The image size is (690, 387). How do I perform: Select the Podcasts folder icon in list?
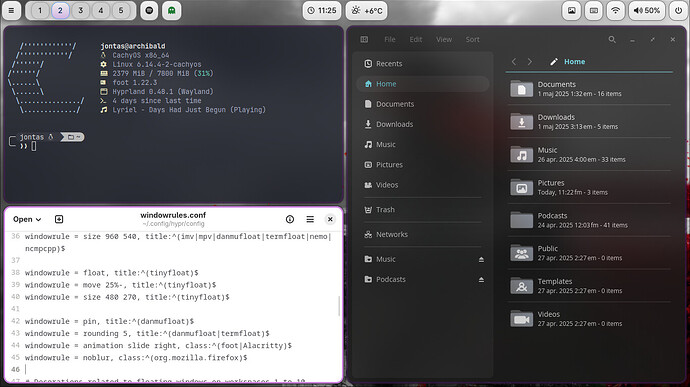(x=521, y=220)
